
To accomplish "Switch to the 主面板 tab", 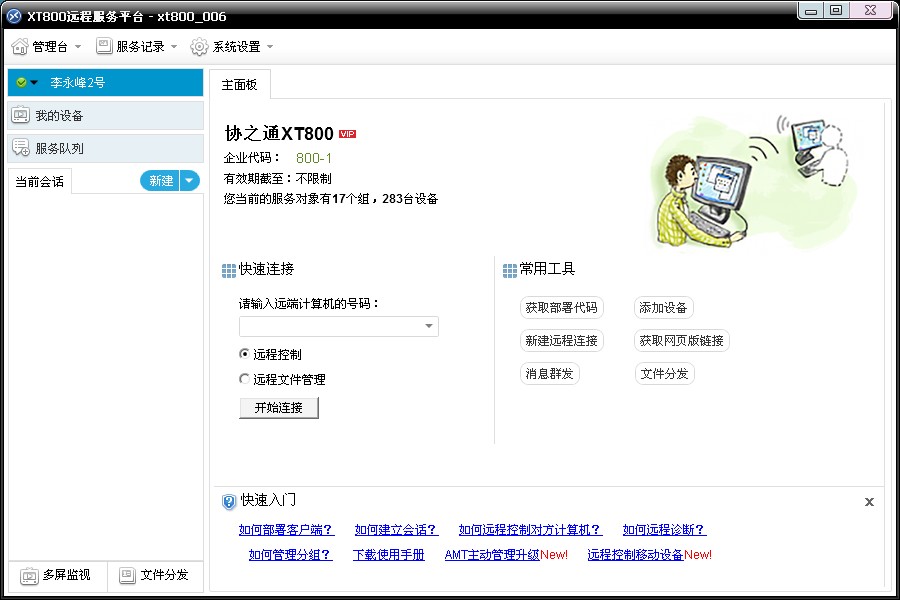I will click(239, 85).
